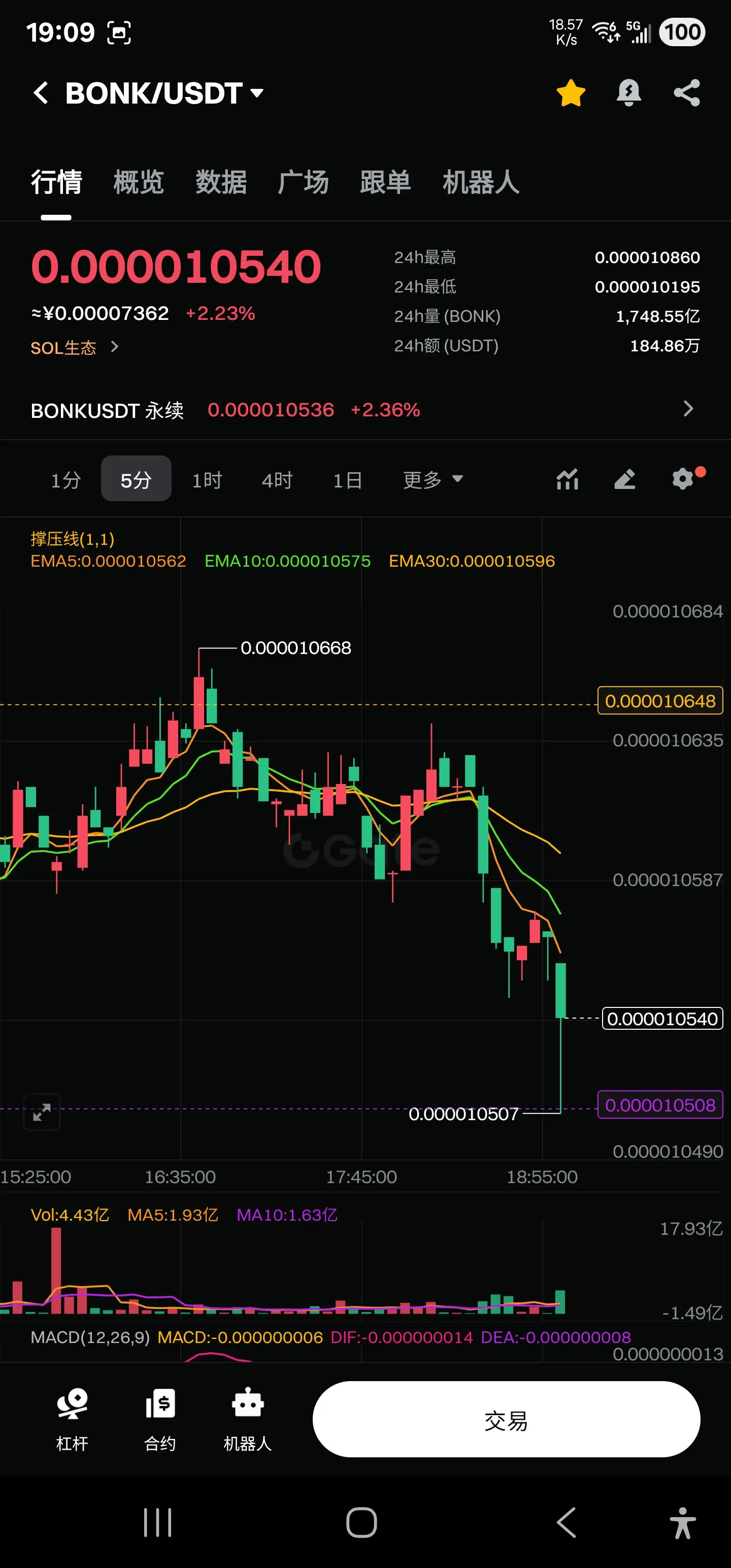This screenshot has height=1568, width=731.
Task: Select the 行情 tab
Action: pos(56,182)
